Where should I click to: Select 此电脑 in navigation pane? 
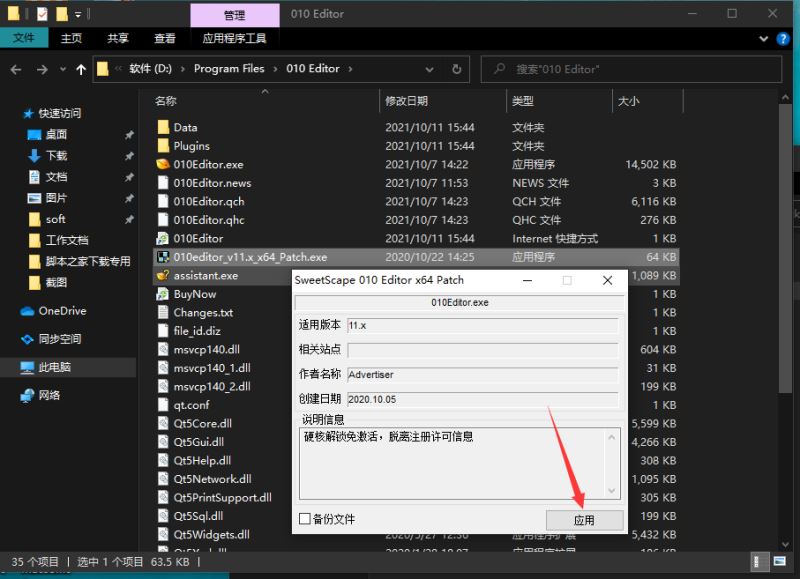point(55,367)
